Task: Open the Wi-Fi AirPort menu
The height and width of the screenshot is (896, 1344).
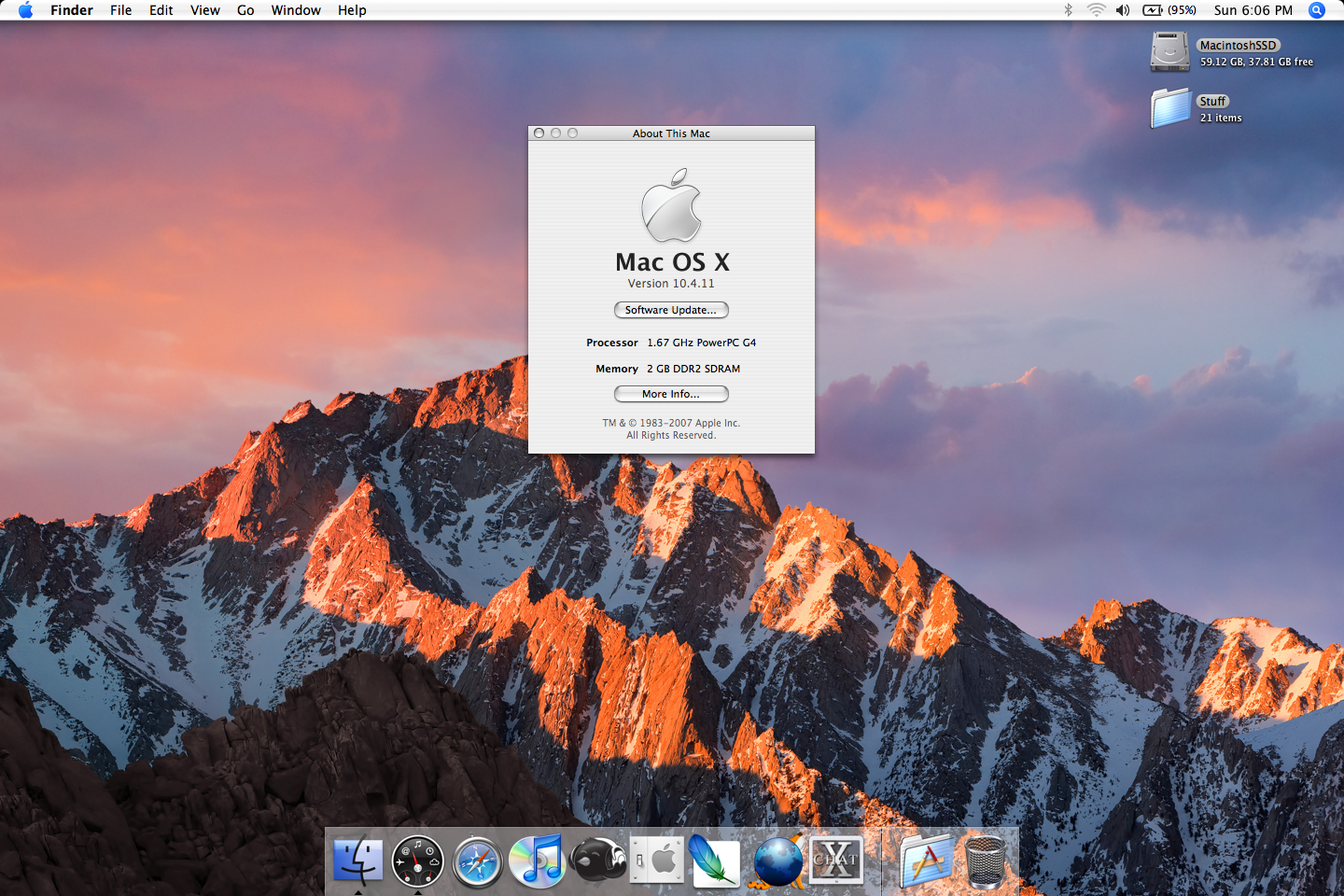Action: (1097, 10)
